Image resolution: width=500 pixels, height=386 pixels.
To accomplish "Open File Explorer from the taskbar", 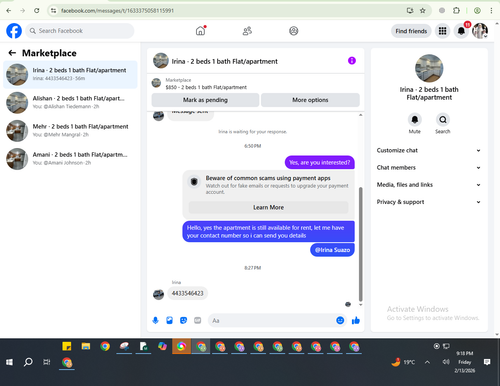I will [x=86, y=346].
